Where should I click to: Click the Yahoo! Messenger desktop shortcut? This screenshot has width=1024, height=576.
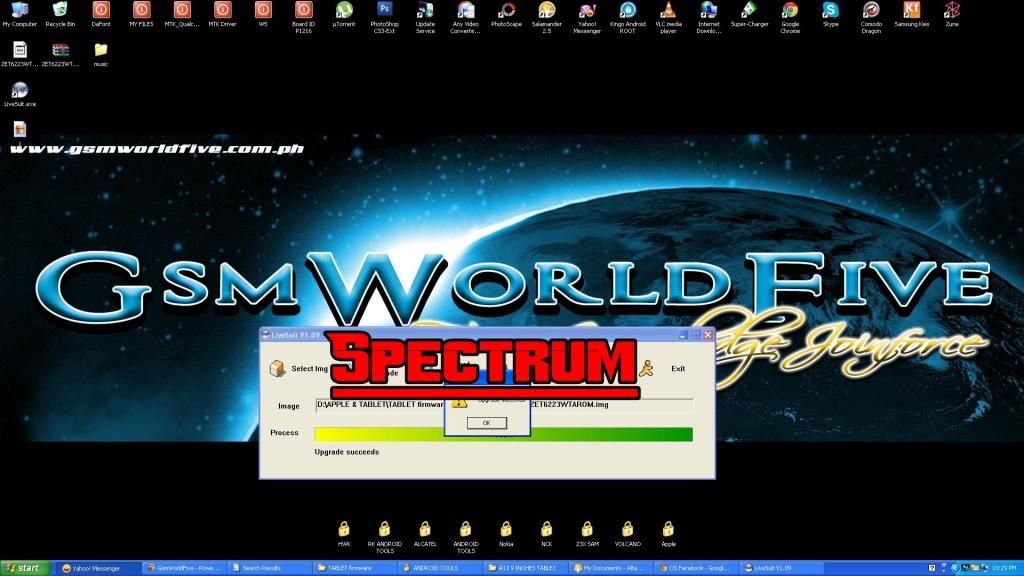[x=587, y=17]
